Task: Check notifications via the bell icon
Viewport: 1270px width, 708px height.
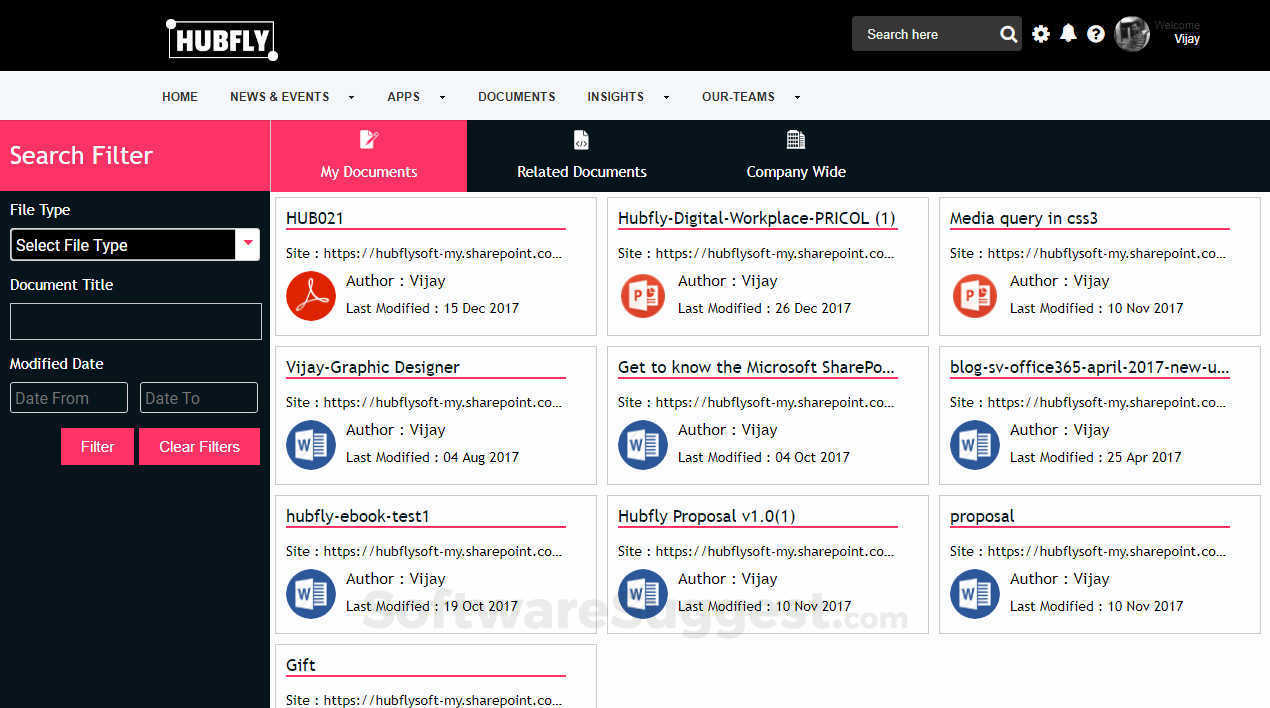Action: [x=1068, y=33]
